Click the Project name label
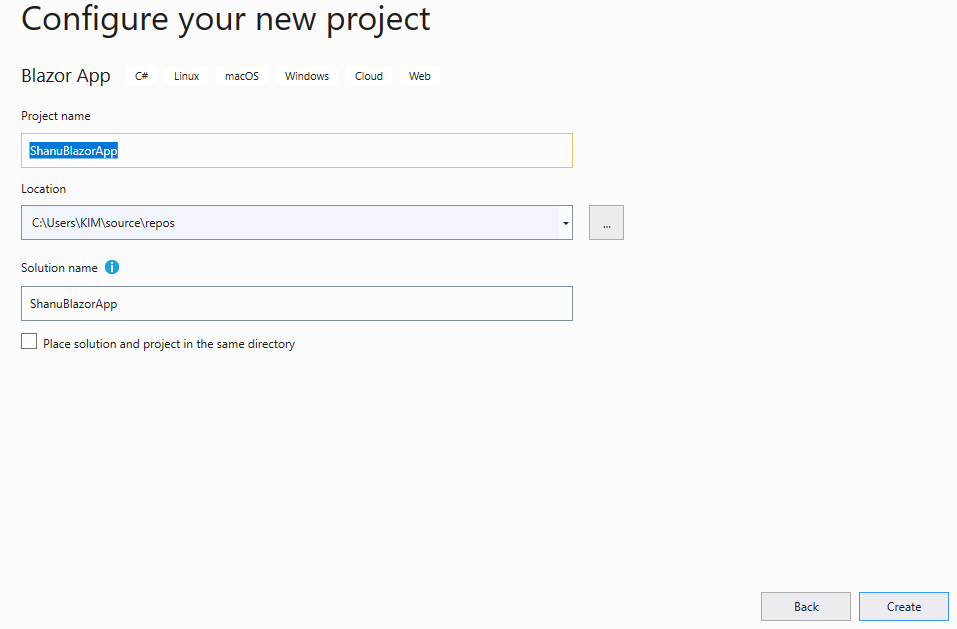The height and width of the screenshot is (629, 957). coord(56,116)
